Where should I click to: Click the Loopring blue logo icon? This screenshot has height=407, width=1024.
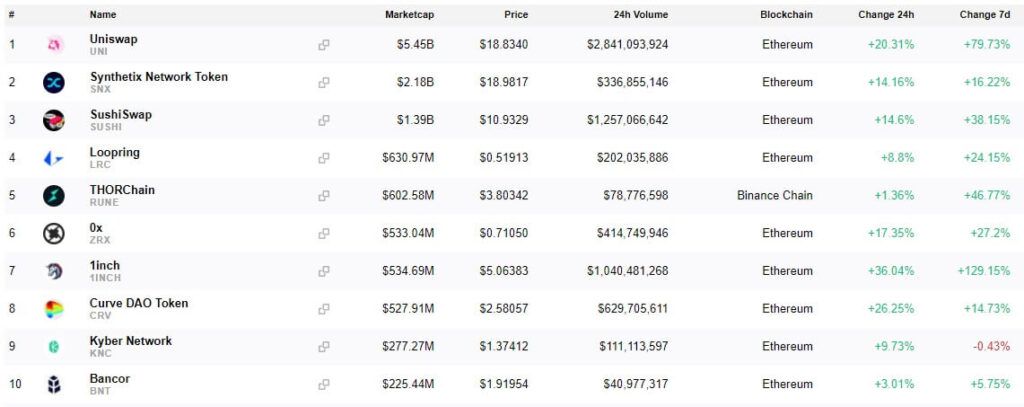click(x=54, y=158)
